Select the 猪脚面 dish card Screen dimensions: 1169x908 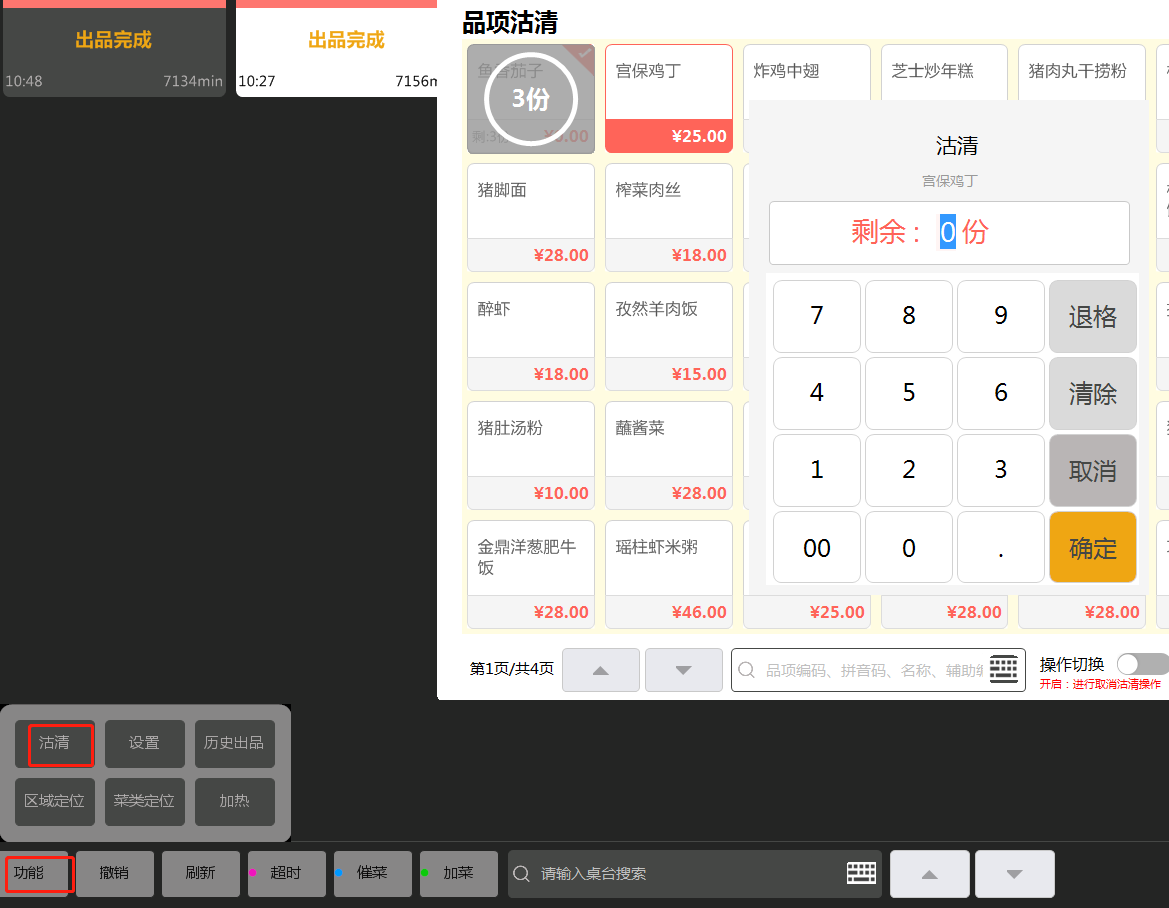[x=531, y=218]
